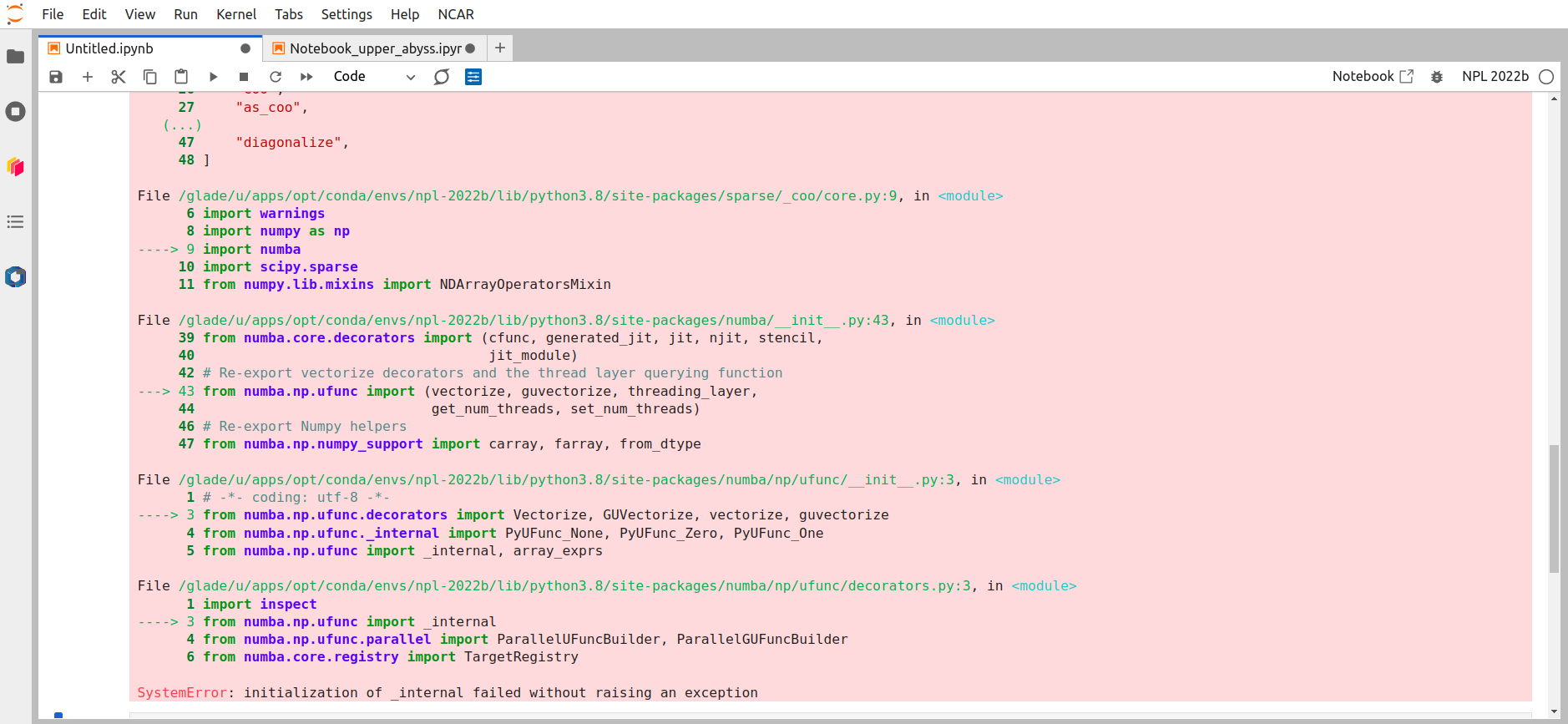Click the "diagonalize" string line
The width and height of the screenshot is (1568, 724).
coord(292,143)
